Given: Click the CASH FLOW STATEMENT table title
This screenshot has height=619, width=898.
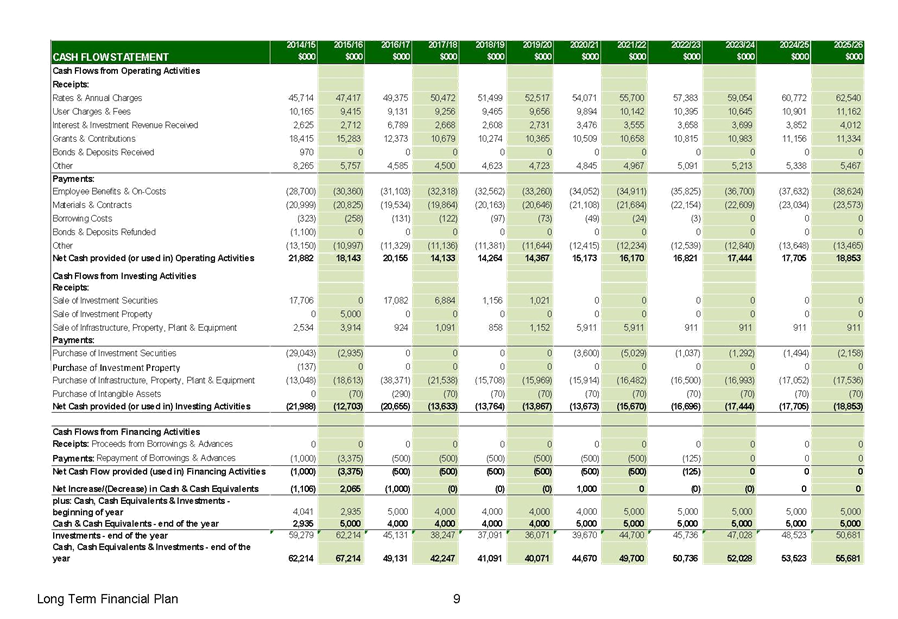Looking at the screenshot, I should click(111, 57).
